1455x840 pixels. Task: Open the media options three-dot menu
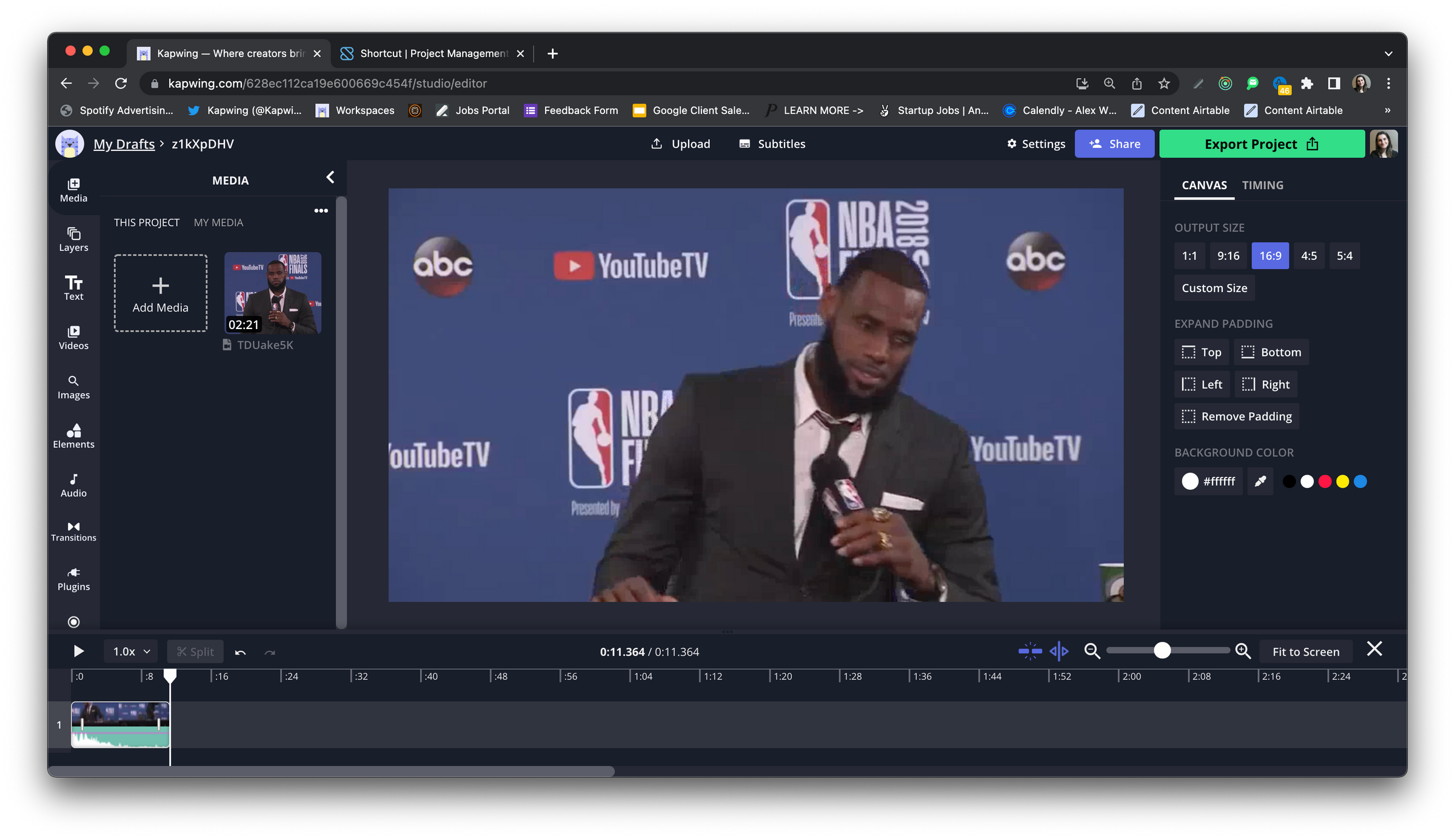click(321, 210)
